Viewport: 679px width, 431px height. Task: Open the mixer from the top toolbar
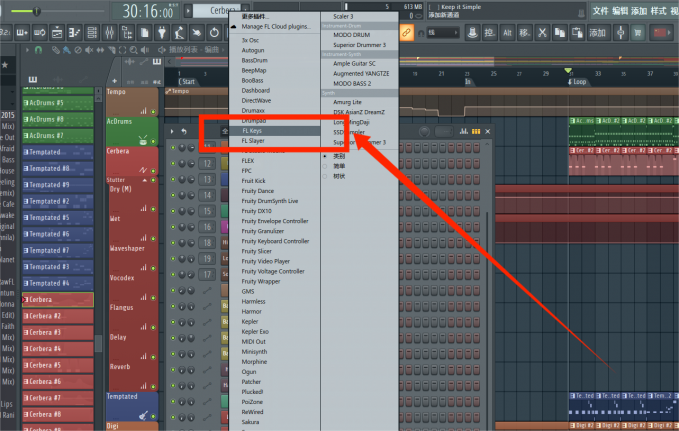point(109,32)
